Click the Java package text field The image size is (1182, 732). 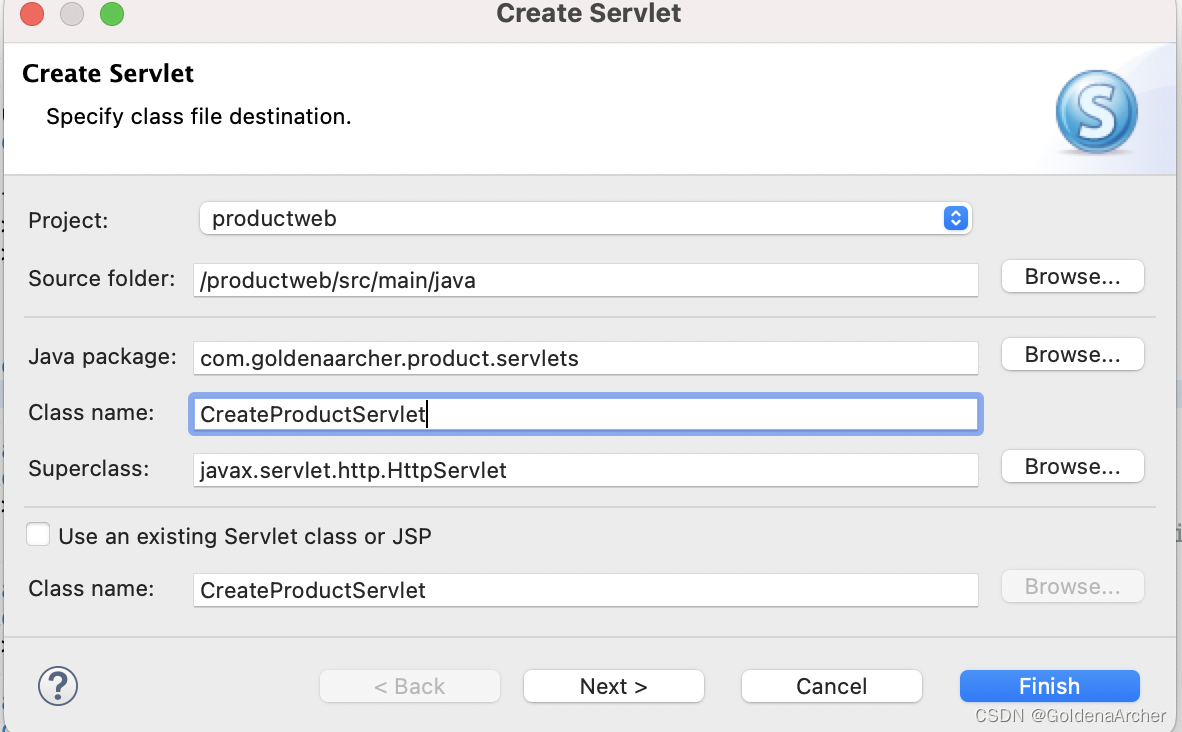point(586,358)
